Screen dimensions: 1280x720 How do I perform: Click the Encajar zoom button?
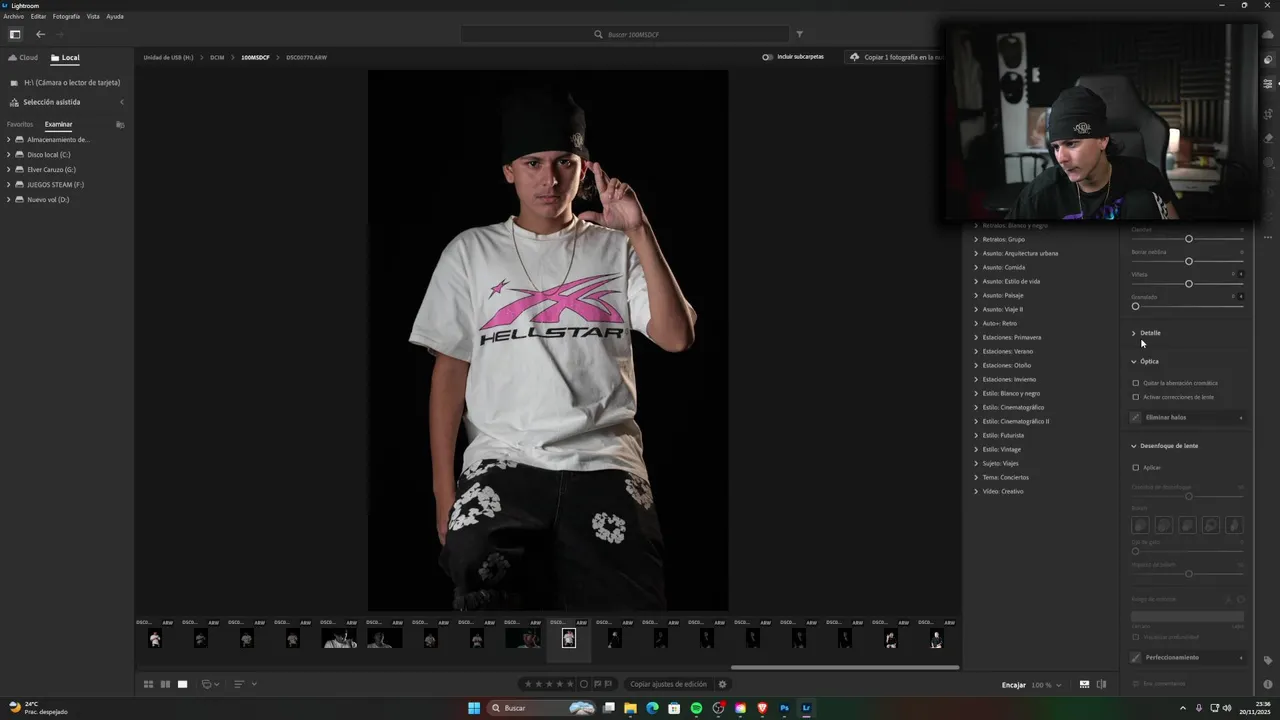1013,685
